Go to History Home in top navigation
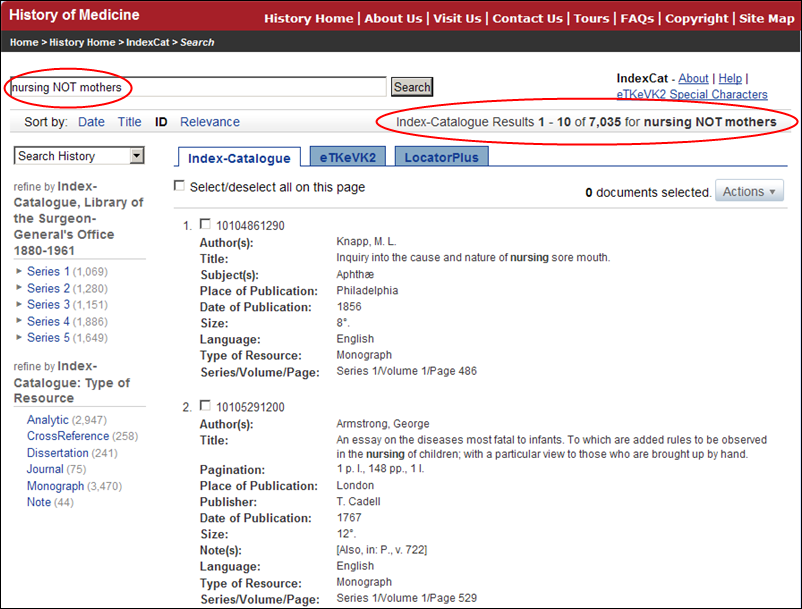The width and height of the screenshot is (802, 609). pyautogui.click(x=308, y=18)
